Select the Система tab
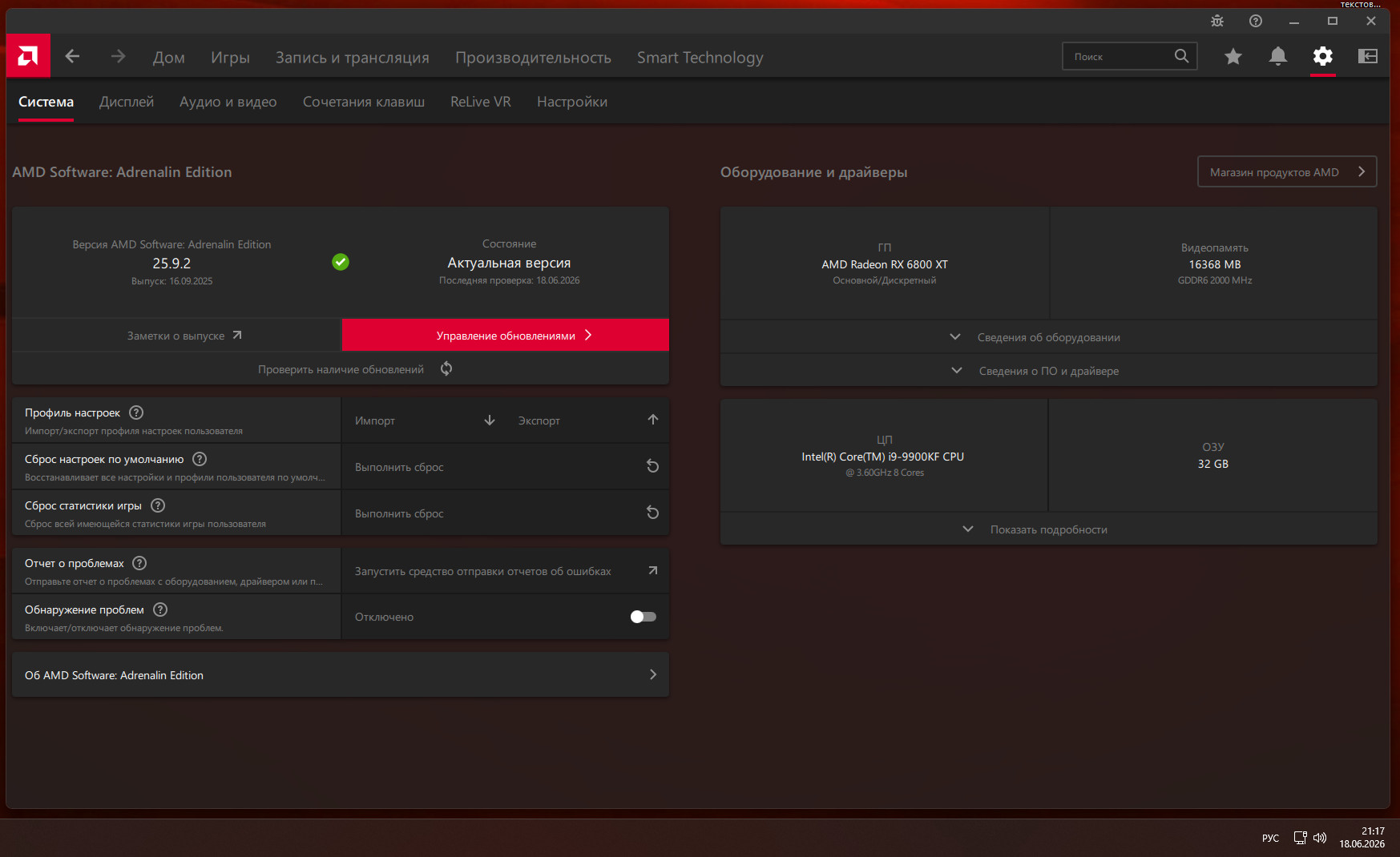Screen dimensions: 1400x857 [46, 102]
